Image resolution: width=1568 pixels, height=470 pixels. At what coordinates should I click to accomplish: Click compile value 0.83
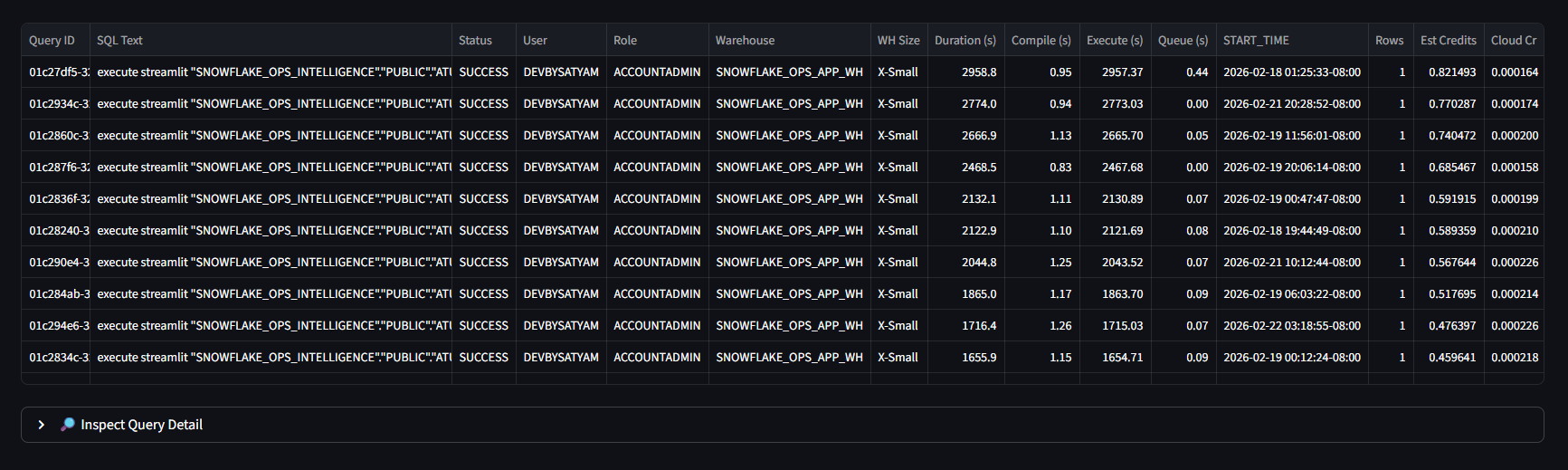pyautogui.click(x=1060, y=168)
